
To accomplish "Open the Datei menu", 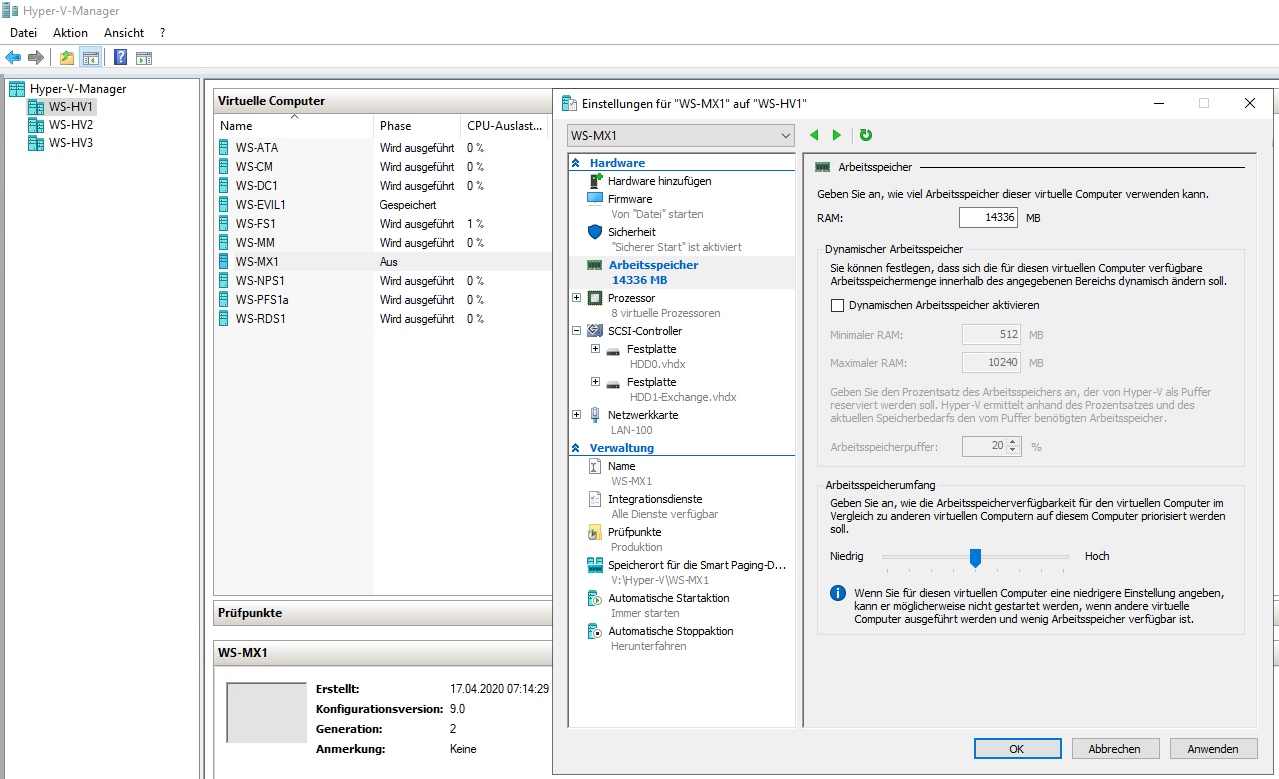I will point(23,33).
